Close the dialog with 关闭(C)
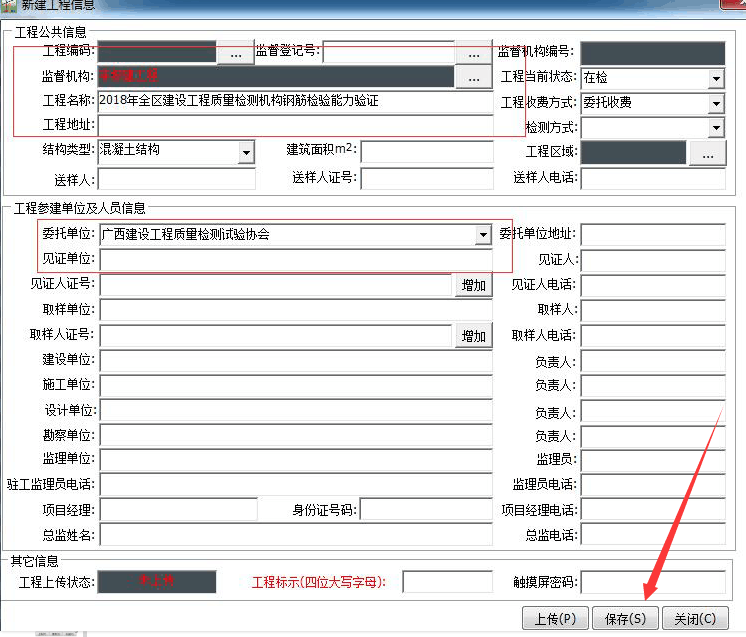 (695, 618)
